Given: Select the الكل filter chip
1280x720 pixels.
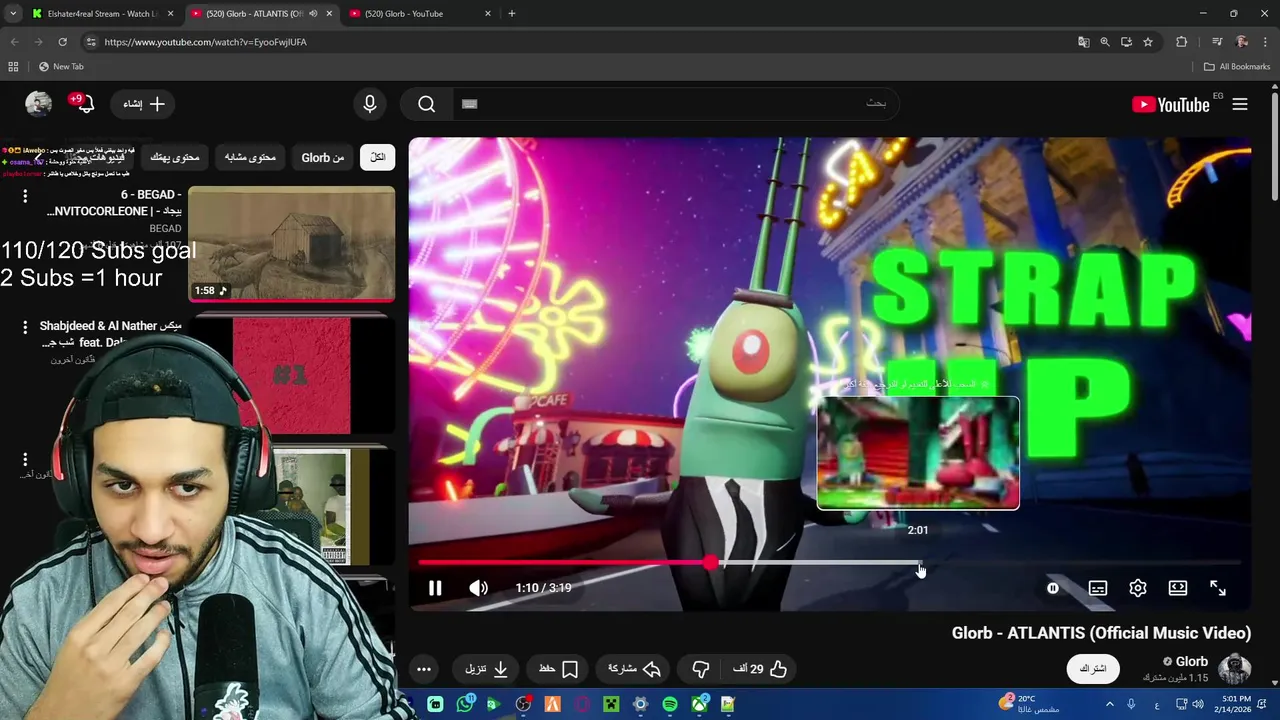Looking at the screenshot, I should click(377, 157).
